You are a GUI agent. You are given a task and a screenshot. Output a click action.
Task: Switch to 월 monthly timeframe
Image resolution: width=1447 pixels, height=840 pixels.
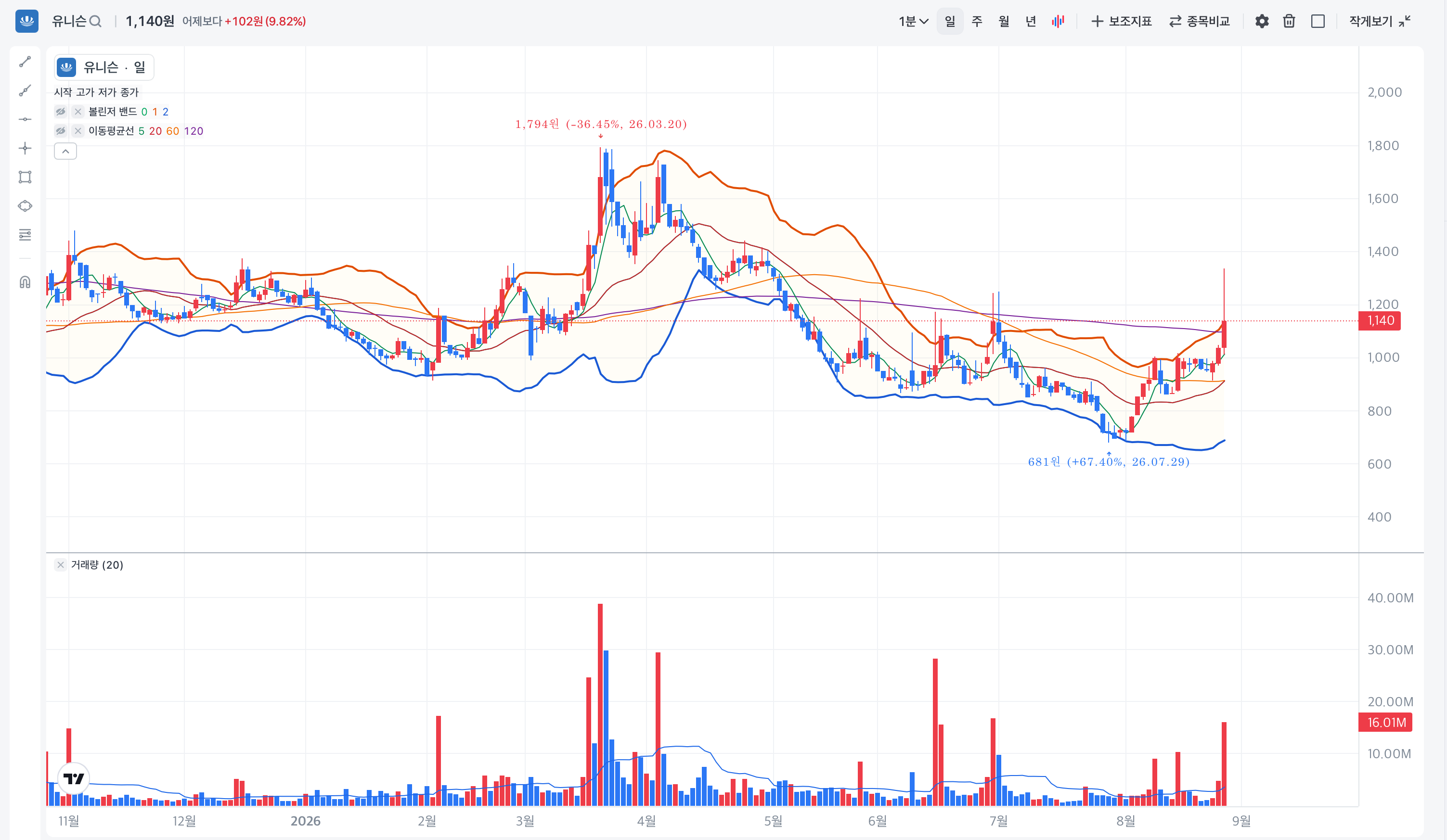pyautogui.click(x=1004, y=21)
